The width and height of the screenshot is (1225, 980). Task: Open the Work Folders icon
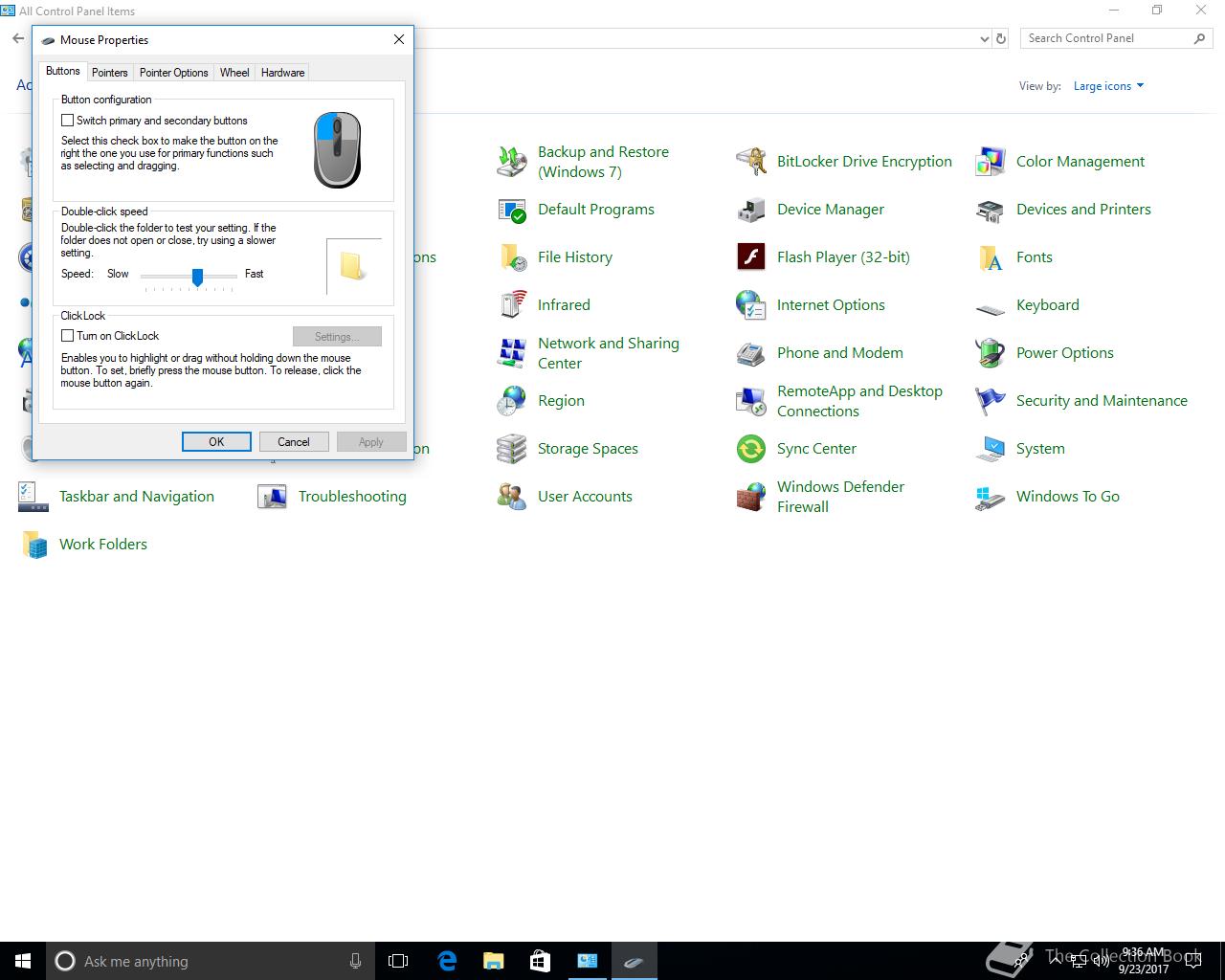tap(33, 545)
